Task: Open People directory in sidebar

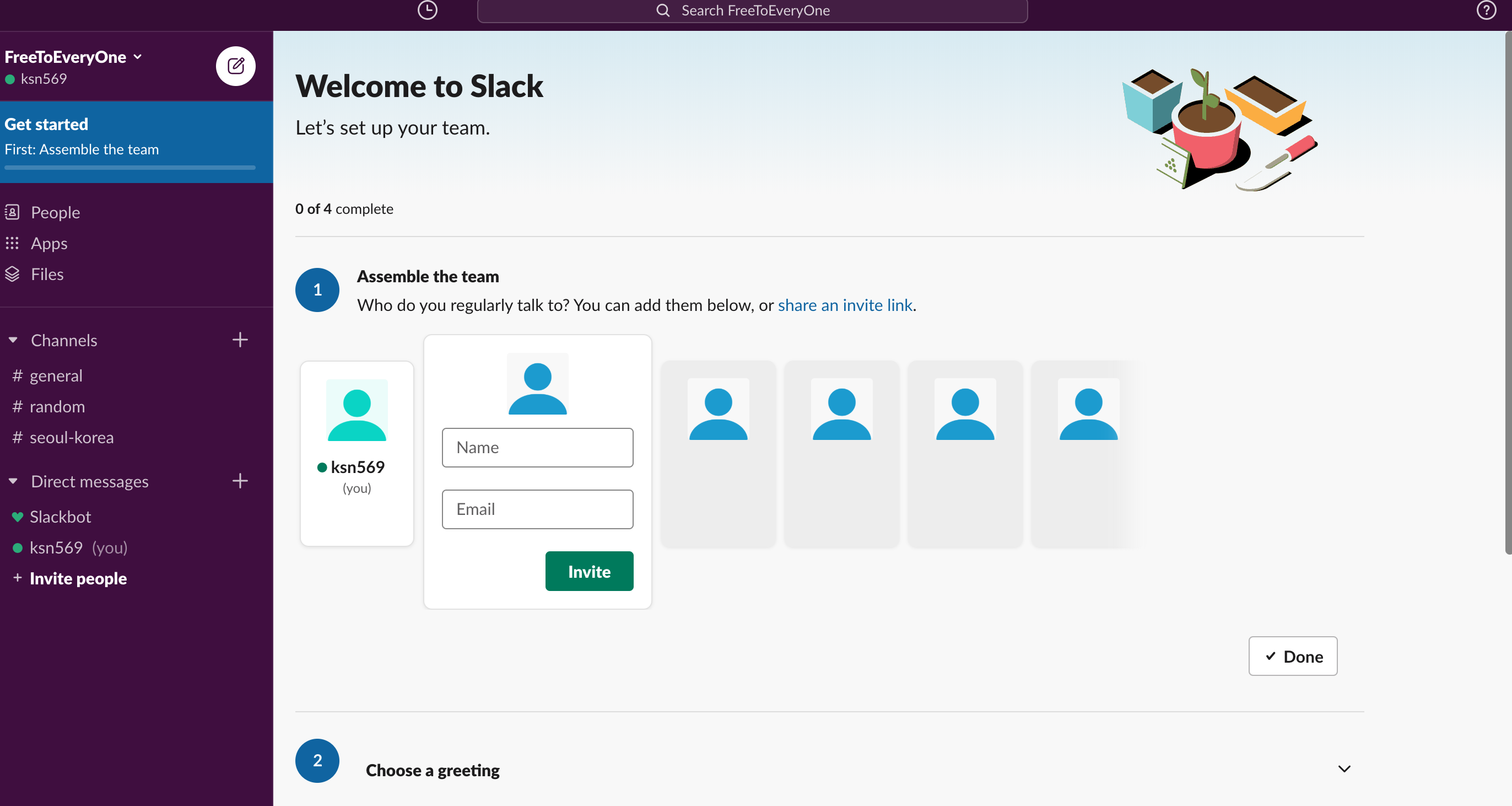Action: [55, 212]
